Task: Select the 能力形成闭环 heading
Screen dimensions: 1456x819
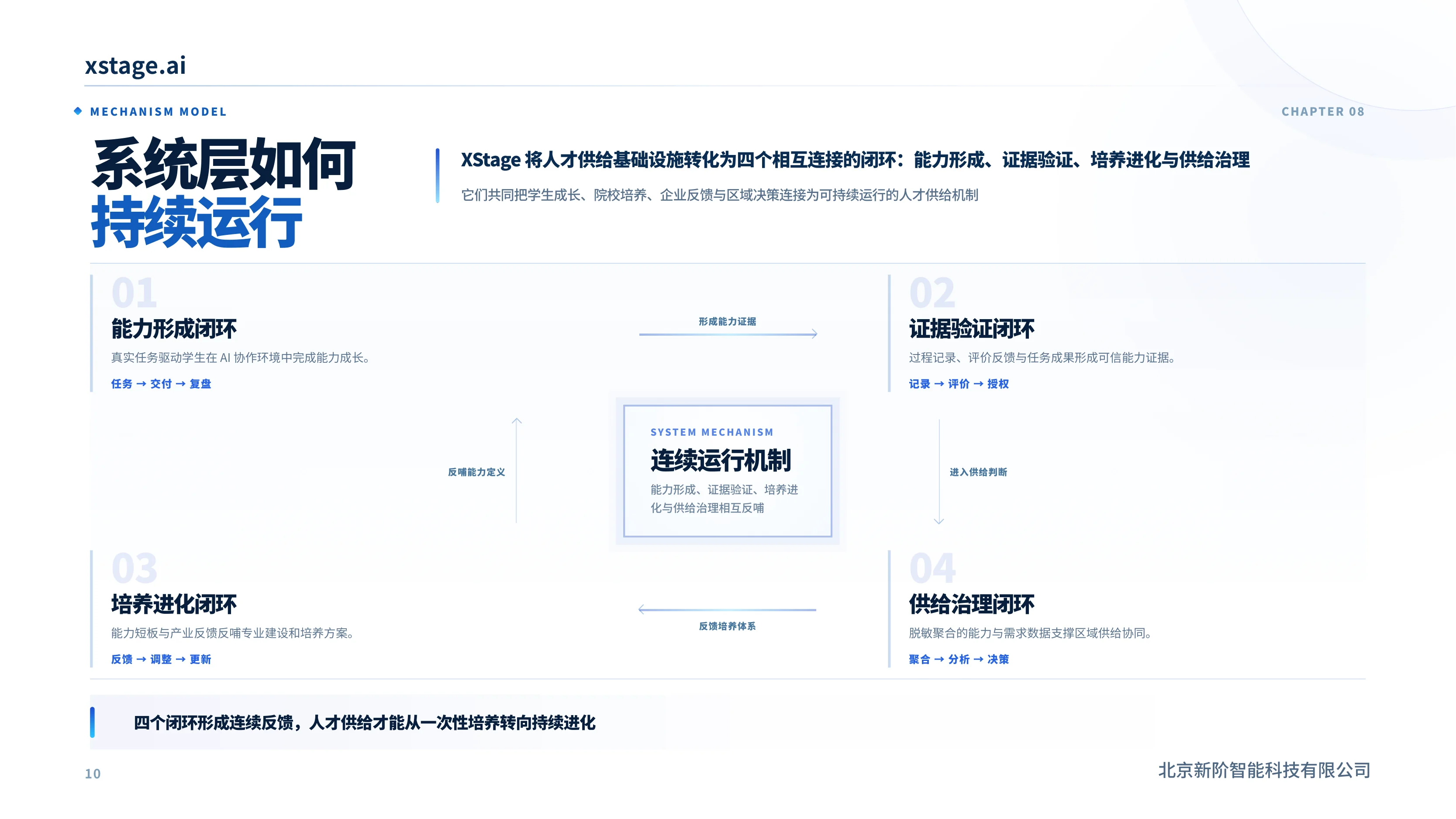Action: pos(174,329)
